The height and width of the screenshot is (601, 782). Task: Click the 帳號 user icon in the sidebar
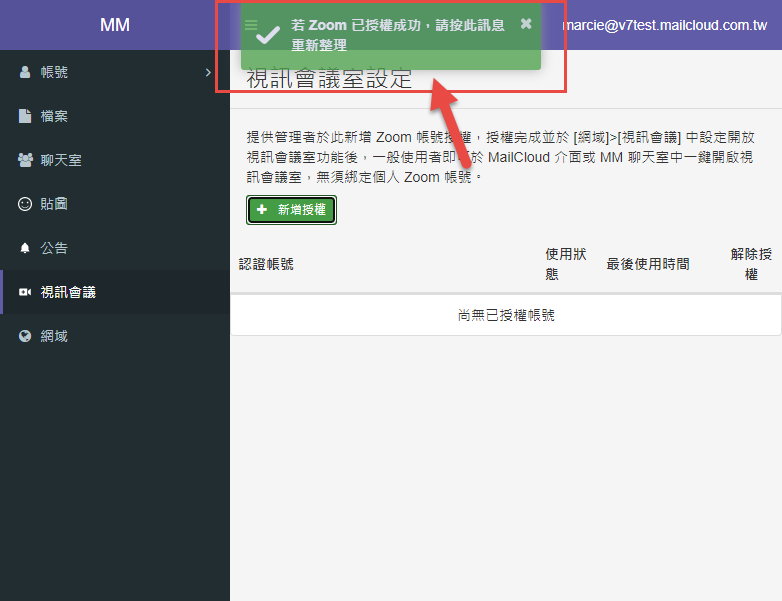24,72
